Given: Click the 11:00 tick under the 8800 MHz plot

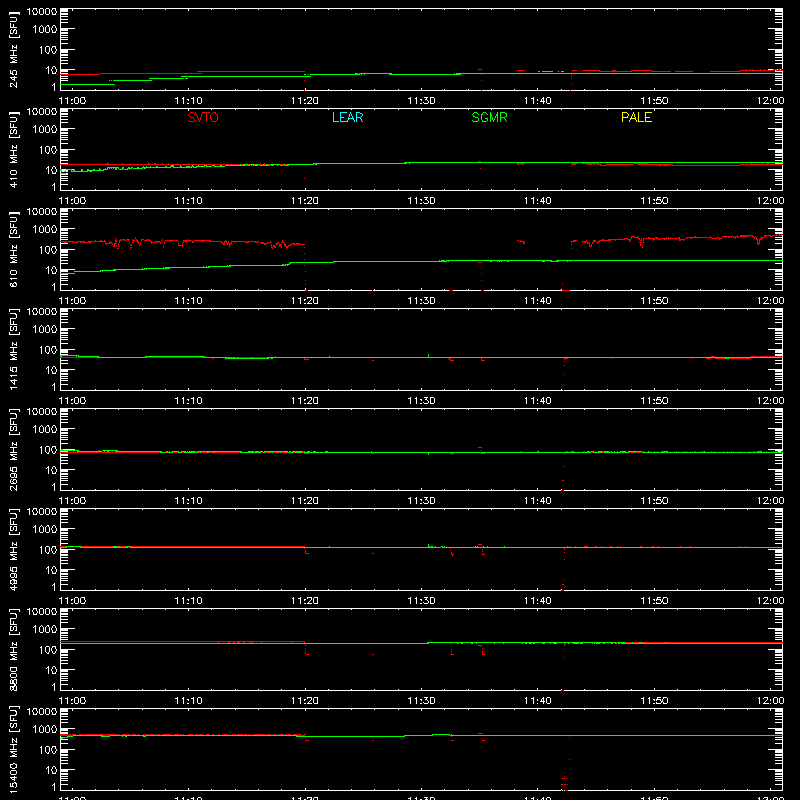Looking at the screenshot, I should tap(72, 701).
